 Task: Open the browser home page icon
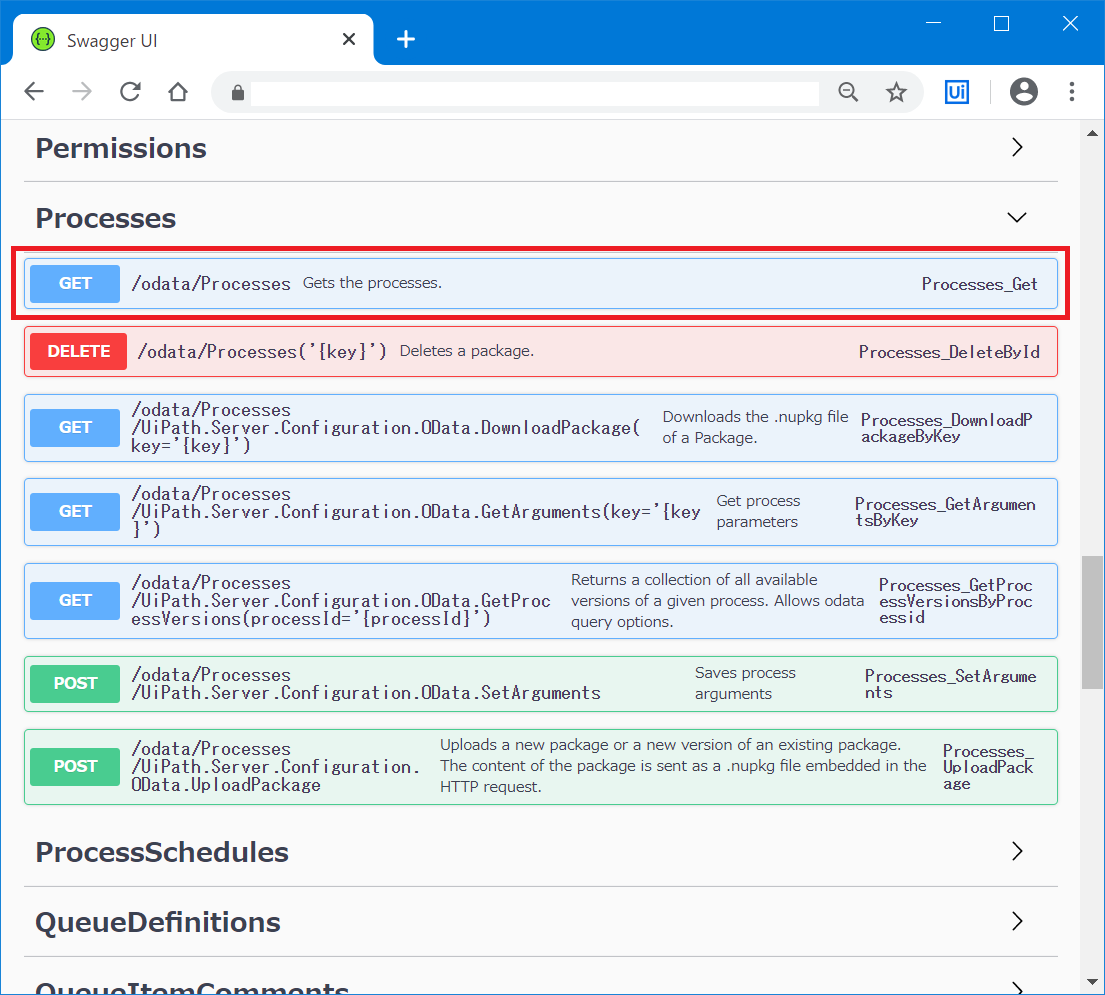pos(178,92)
